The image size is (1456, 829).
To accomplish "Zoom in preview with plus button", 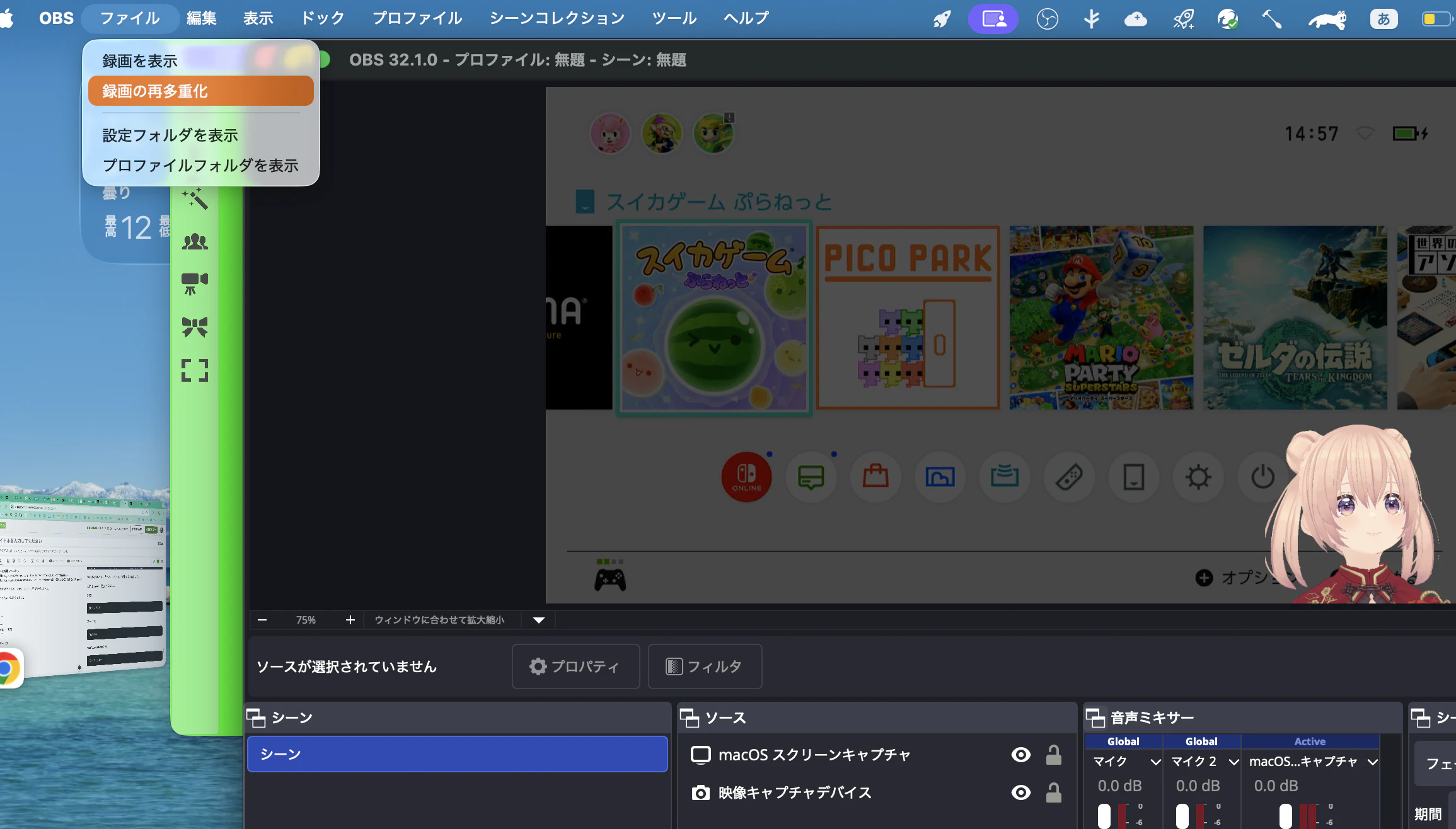I will pyautogui.click(x=350, y=620).
